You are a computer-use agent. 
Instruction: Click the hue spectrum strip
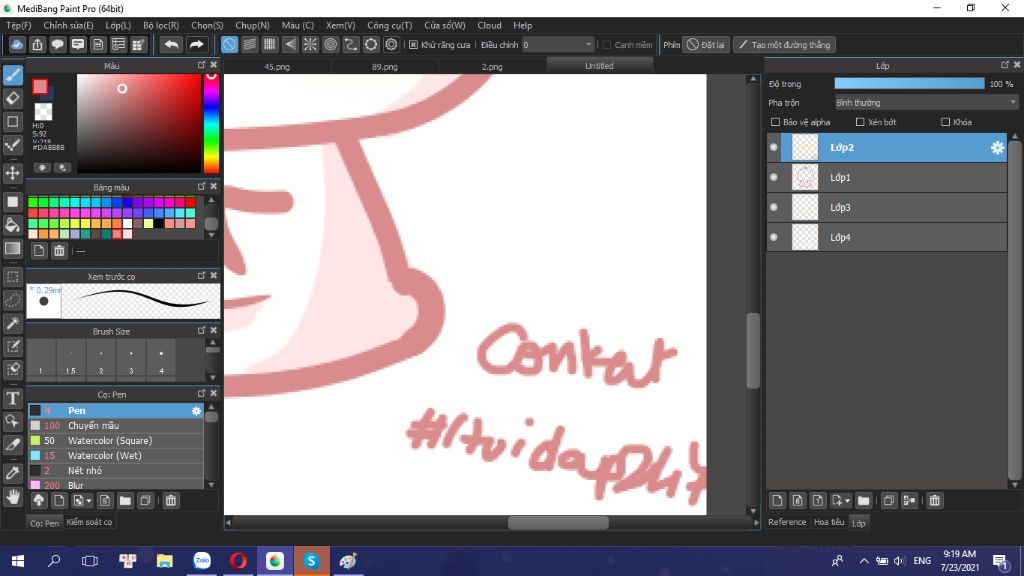tap(211, 123)
